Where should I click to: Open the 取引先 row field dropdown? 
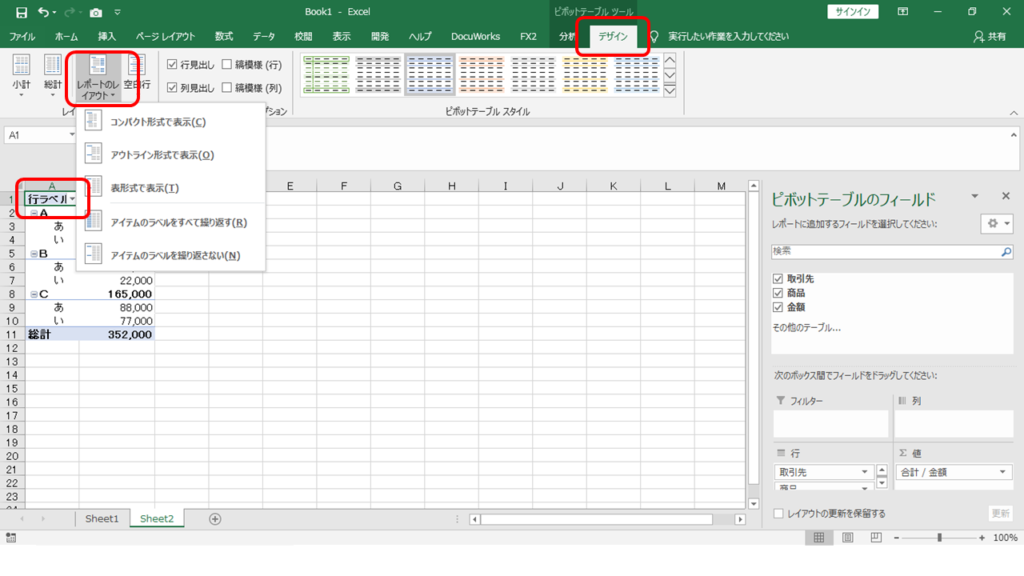tap(865, 472)
